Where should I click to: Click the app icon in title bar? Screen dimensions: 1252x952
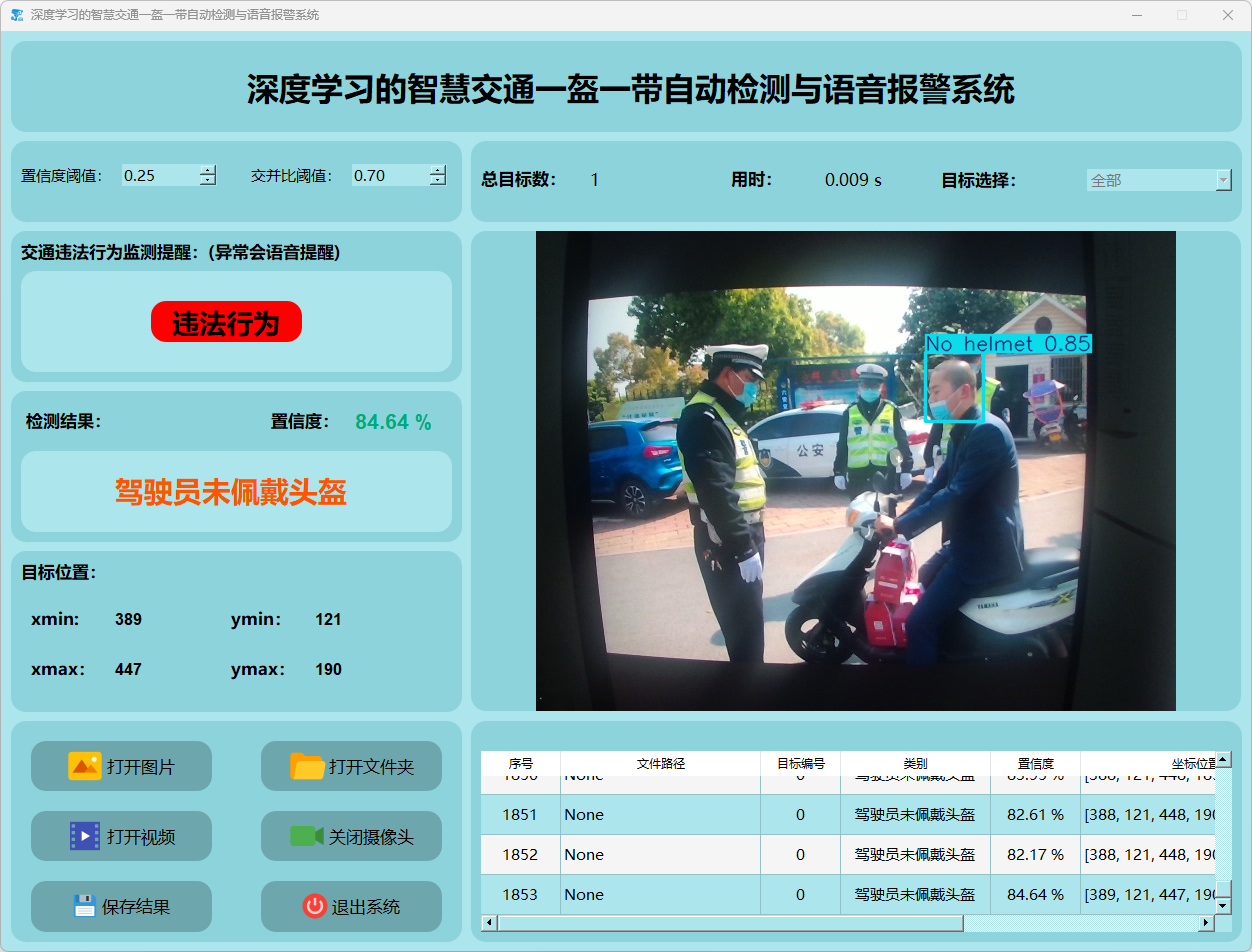(x=17, y=15)
